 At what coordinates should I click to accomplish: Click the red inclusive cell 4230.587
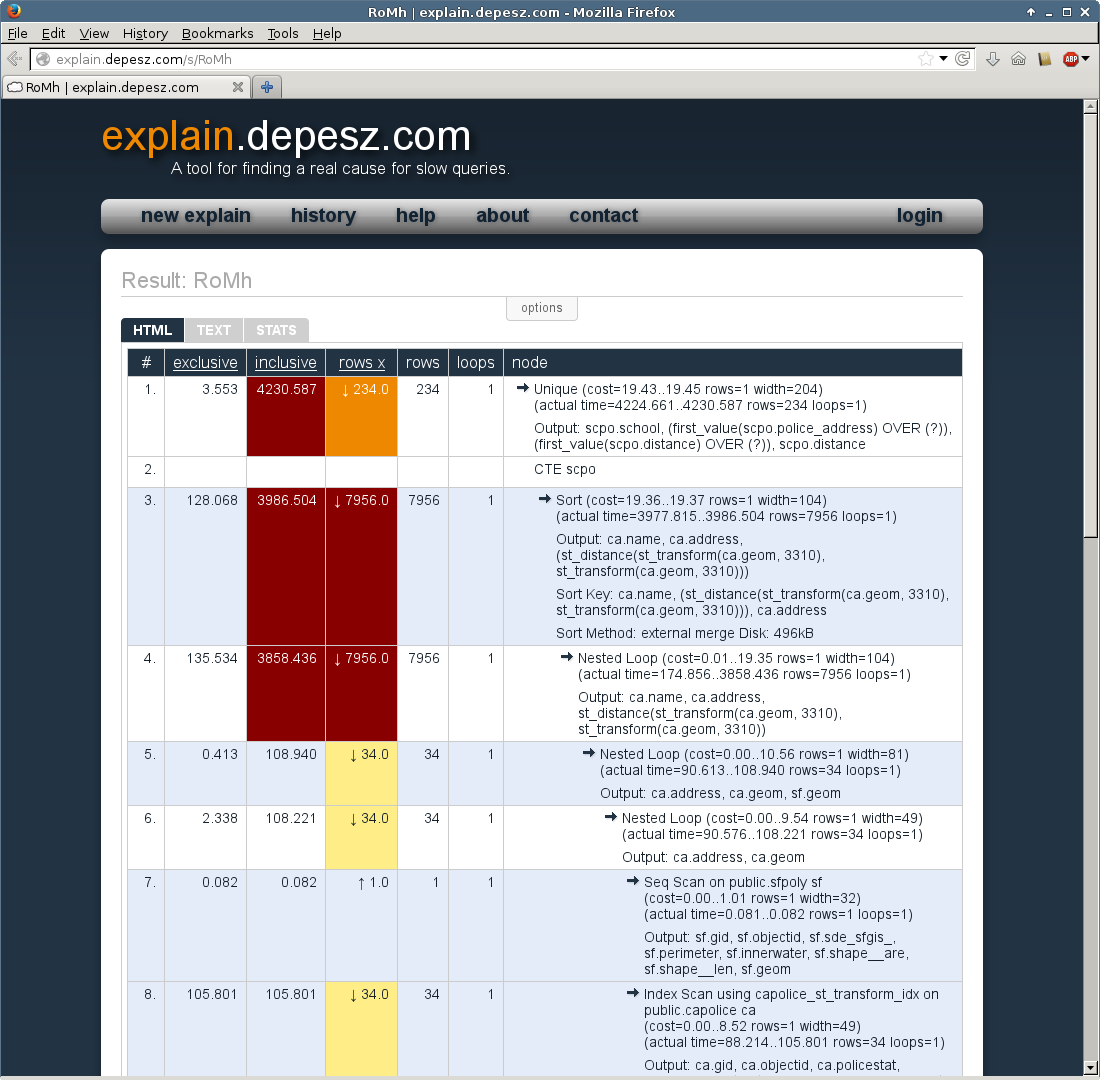(x=286, y=416)
